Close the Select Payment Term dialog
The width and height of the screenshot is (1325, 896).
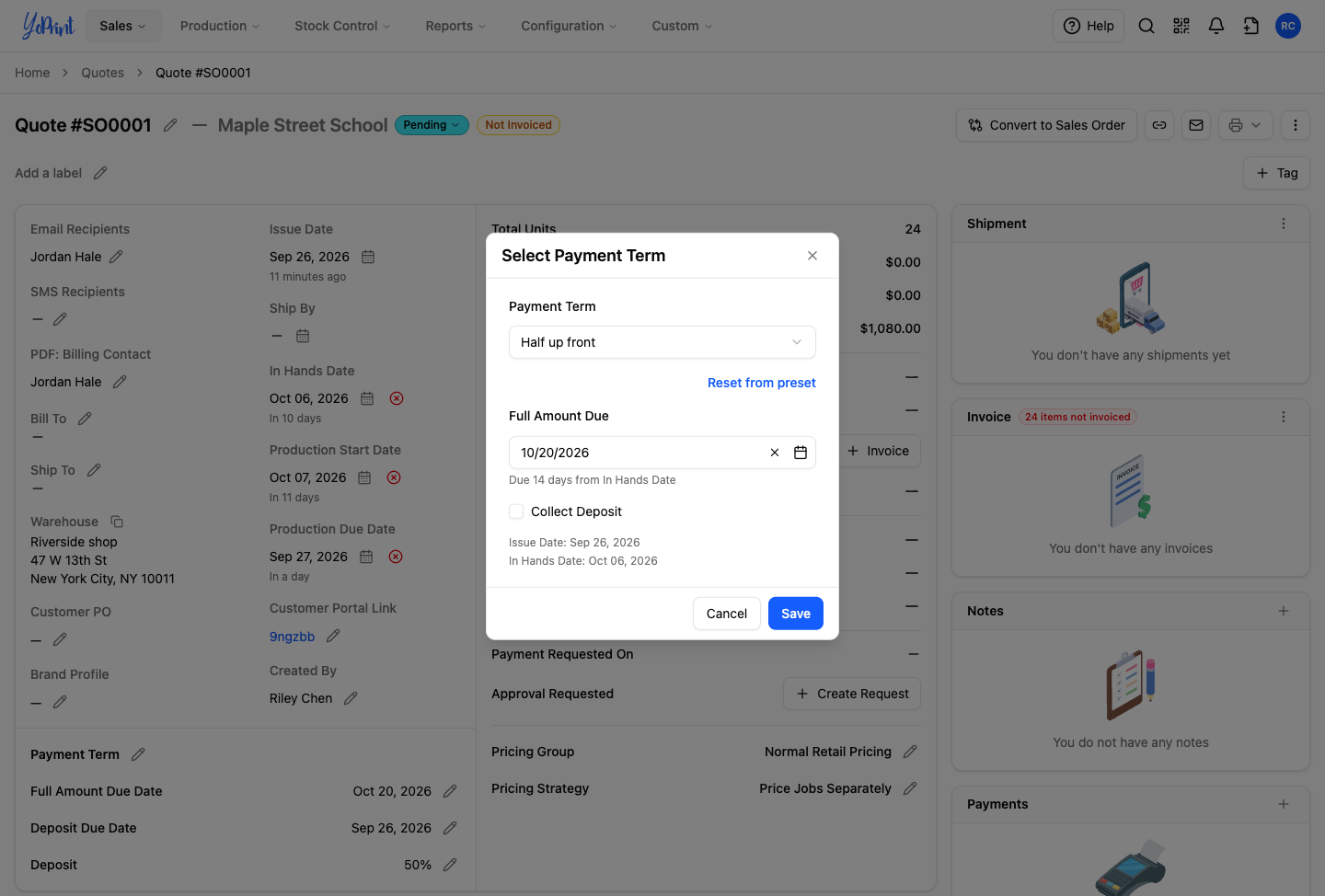pos(812,256)
